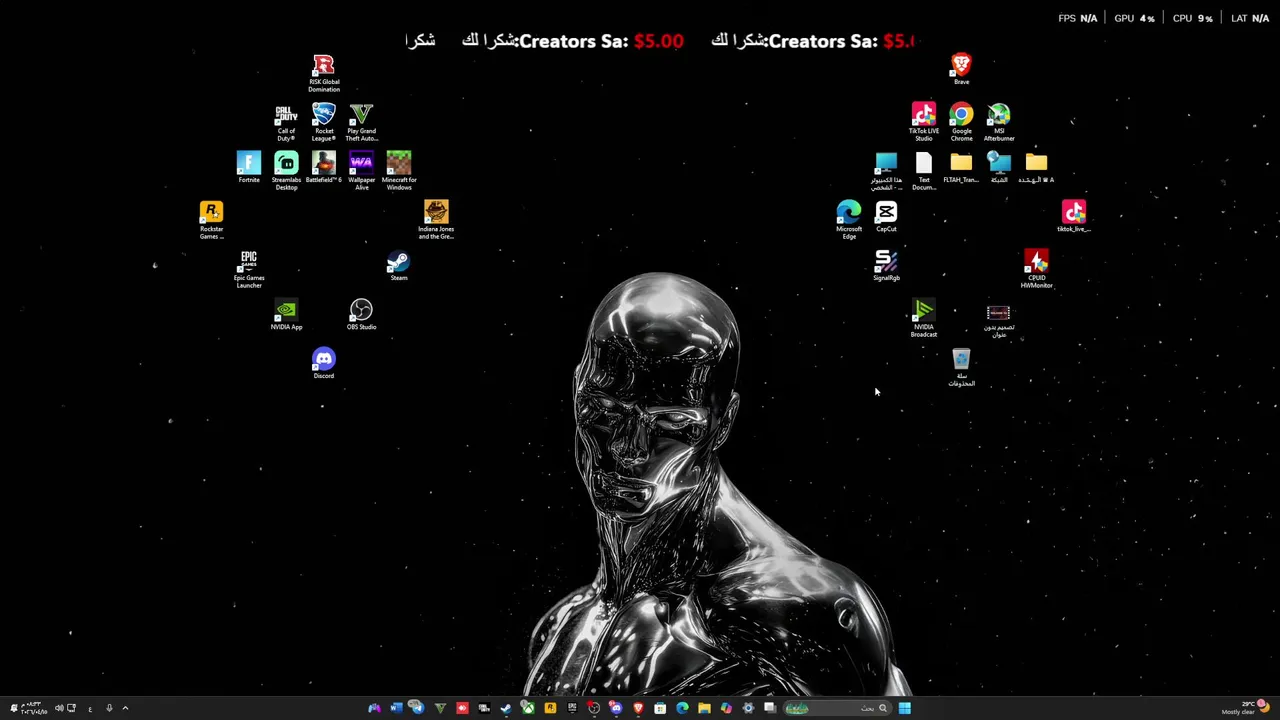1280x720 pixels.
Task: Open Rockstar Games desktop icon
Action: coord(211,221)
